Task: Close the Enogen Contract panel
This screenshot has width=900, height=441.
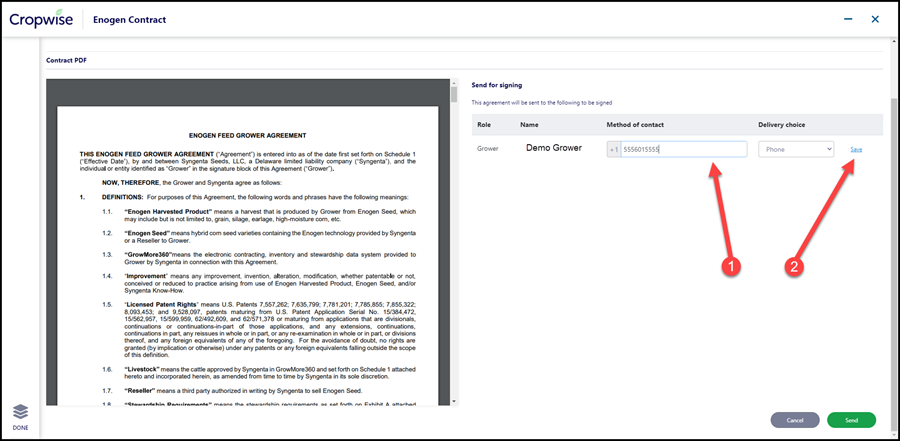Action: [875, 20]
